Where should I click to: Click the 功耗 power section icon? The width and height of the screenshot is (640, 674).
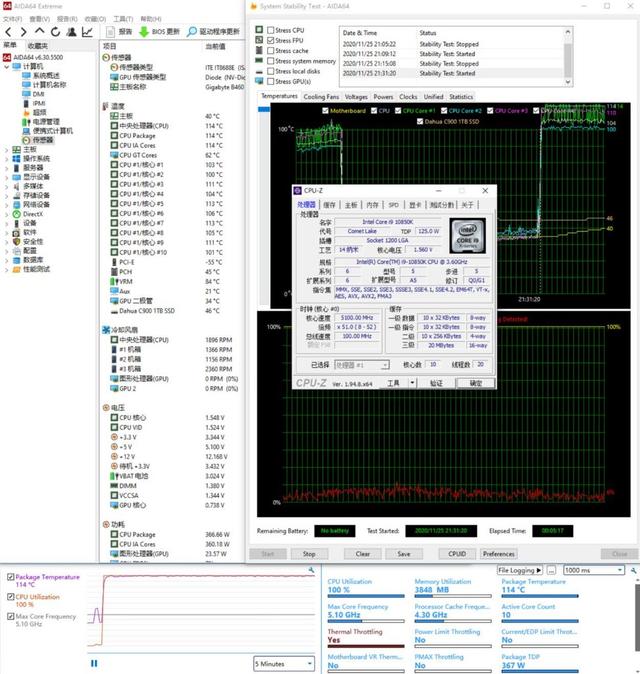pos(106,524)
